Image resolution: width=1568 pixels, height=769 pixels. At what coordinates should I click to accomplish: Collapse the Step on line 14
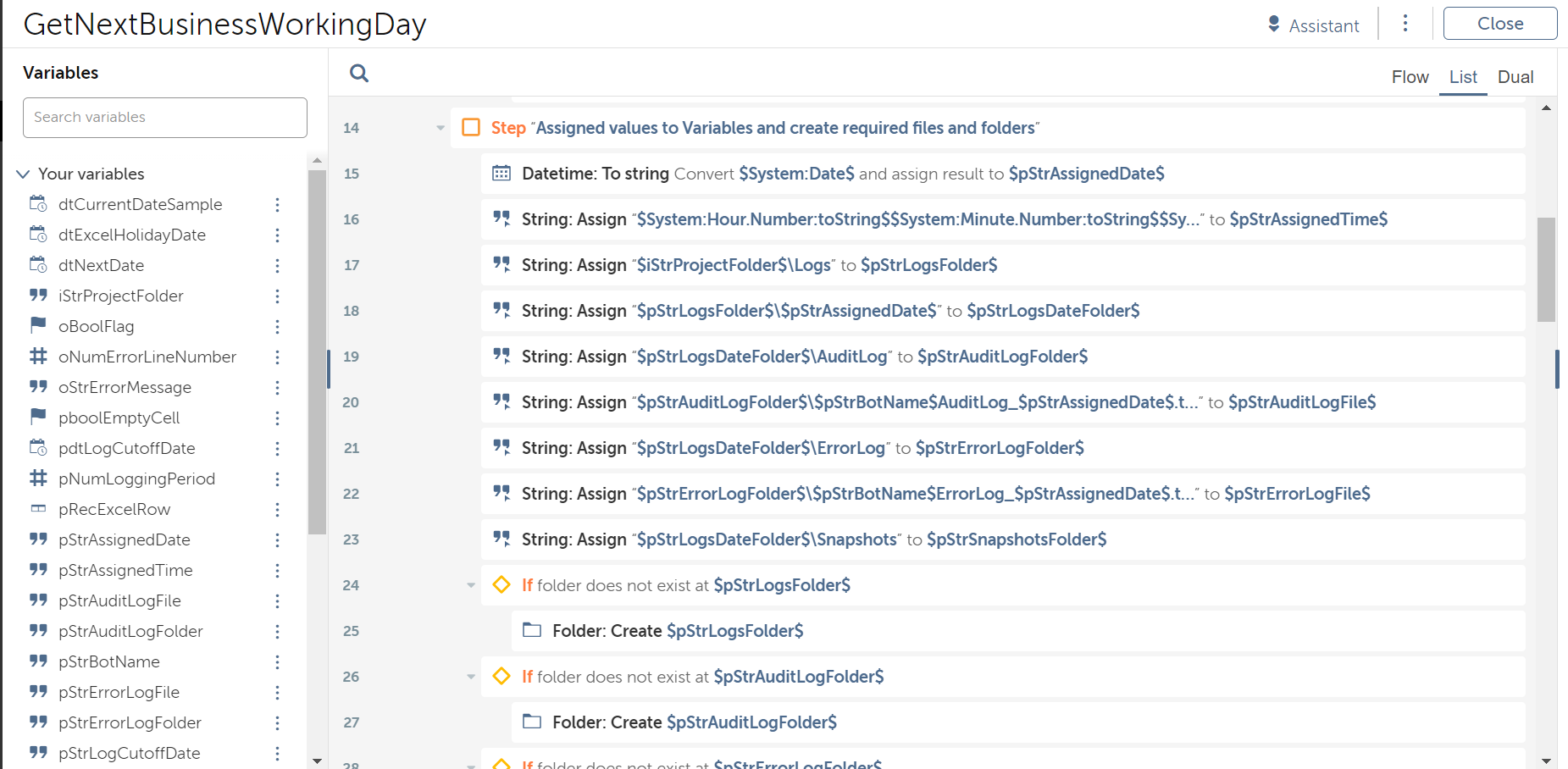tap(440, 128)
